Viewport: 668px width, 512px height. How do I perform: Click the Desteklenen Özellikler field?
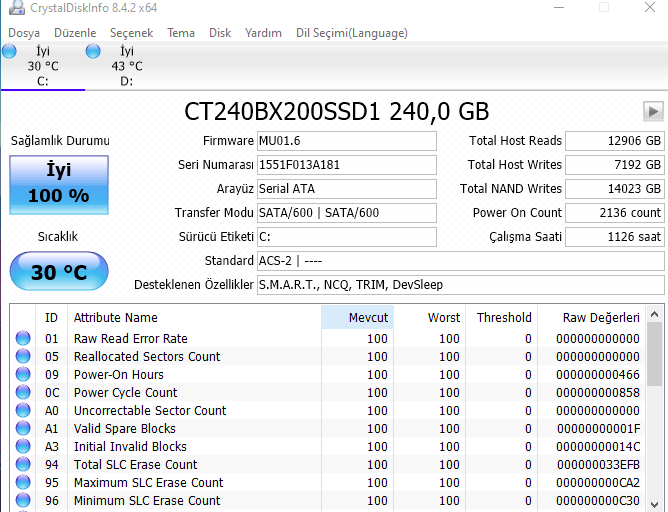pos(461,285)
